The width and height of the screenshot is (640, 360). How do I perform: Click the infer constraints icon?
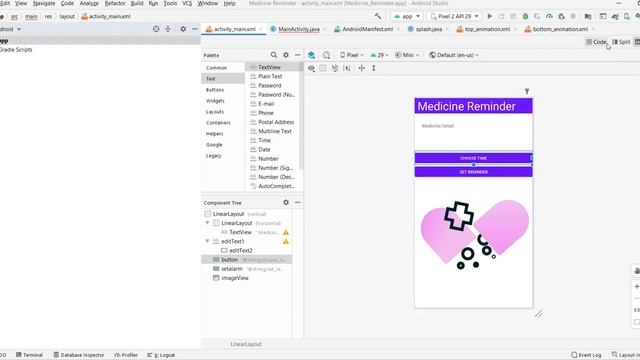[347, 68]
